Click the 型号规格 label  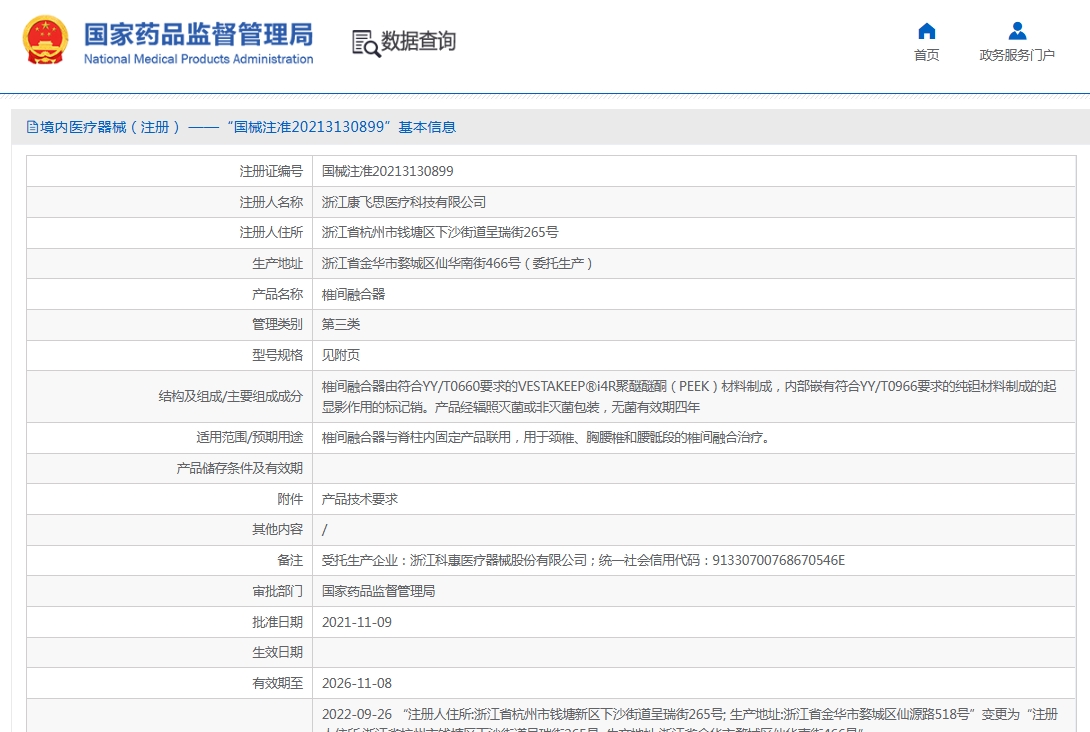[277, 355]
